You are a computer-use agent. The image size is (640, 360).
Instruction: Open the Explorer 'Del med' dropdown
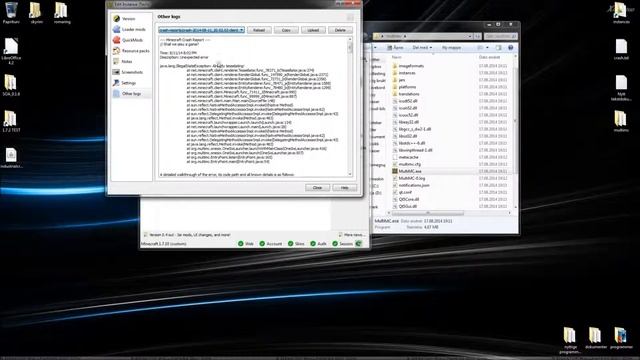422,48
